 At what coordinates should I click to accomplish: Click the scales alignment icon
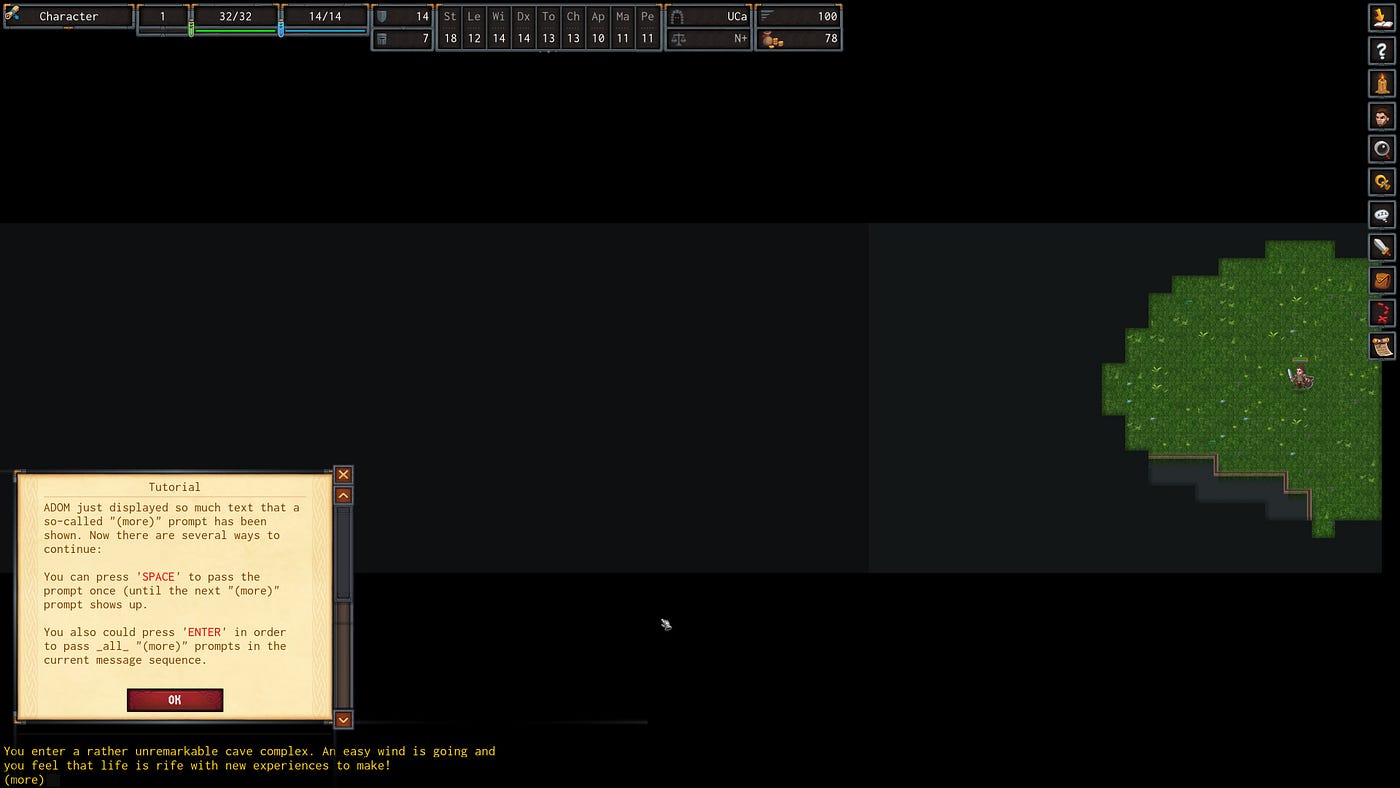pos(679,39)
